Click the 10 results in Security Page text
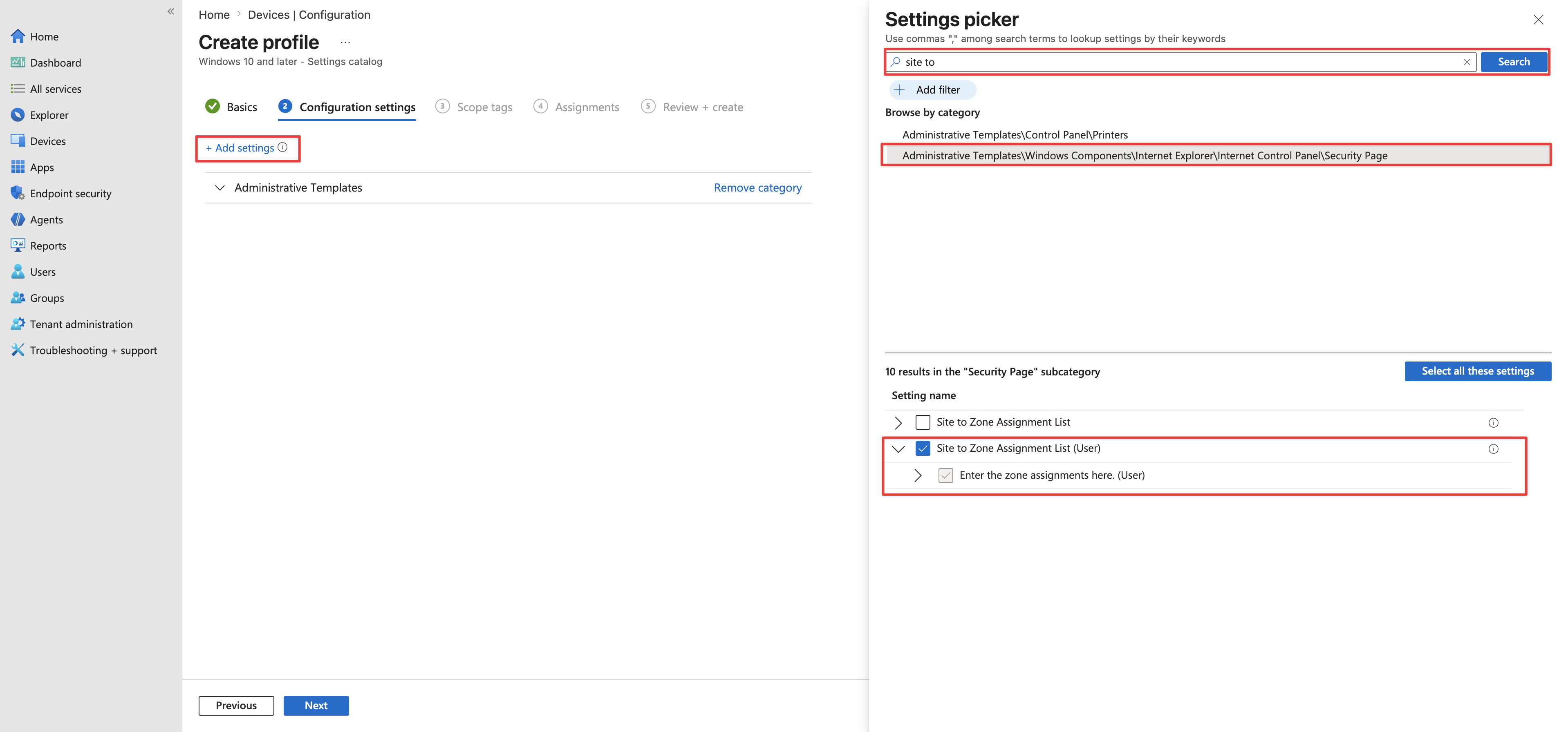 coord(992,372)
